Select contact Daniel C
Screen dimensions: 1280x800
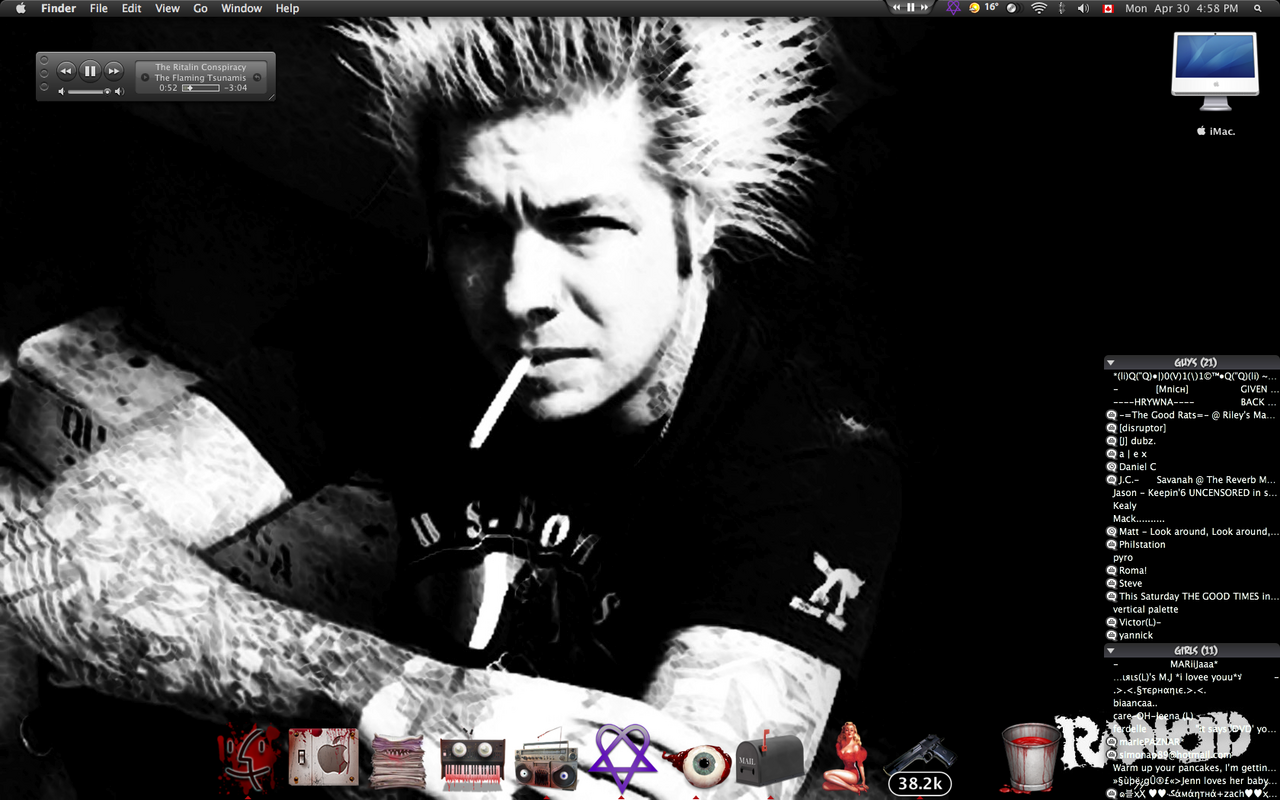tap(1192, 467)
